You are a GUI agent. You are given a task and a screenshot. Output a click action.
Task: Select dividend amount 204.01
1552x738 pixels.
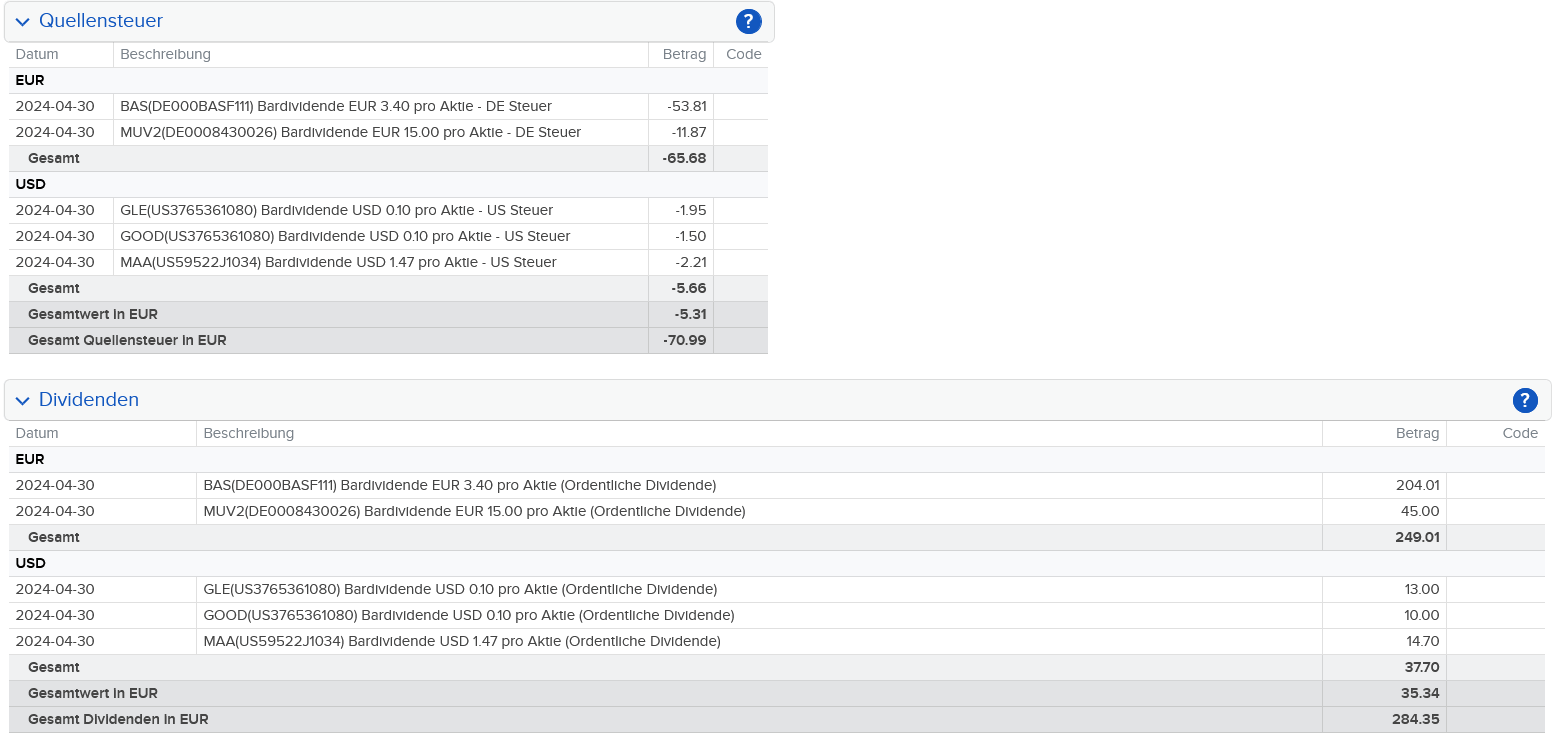[x=1418, y=485]
